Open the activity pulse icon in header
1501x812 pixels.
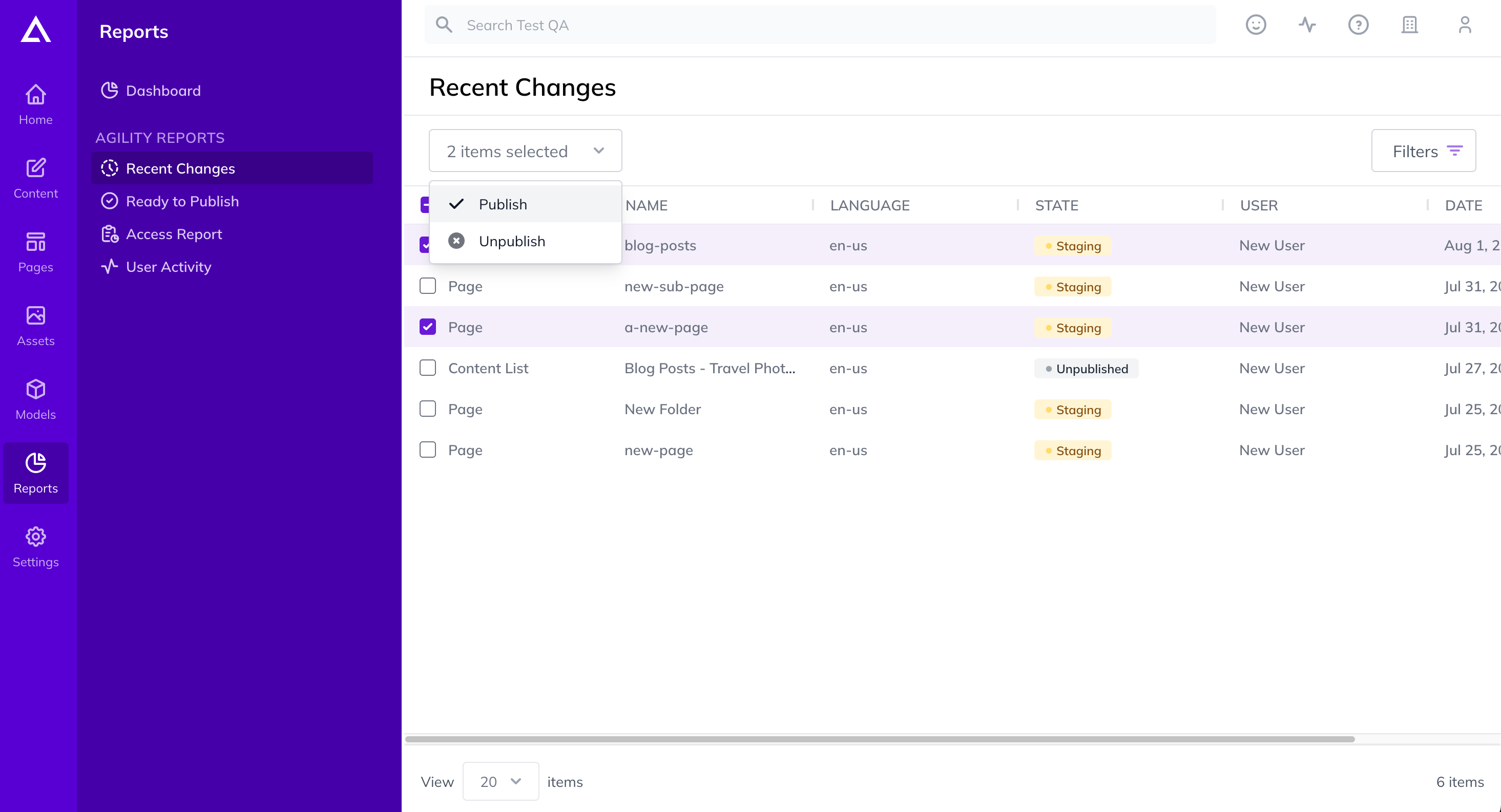tap(1307, 25)
